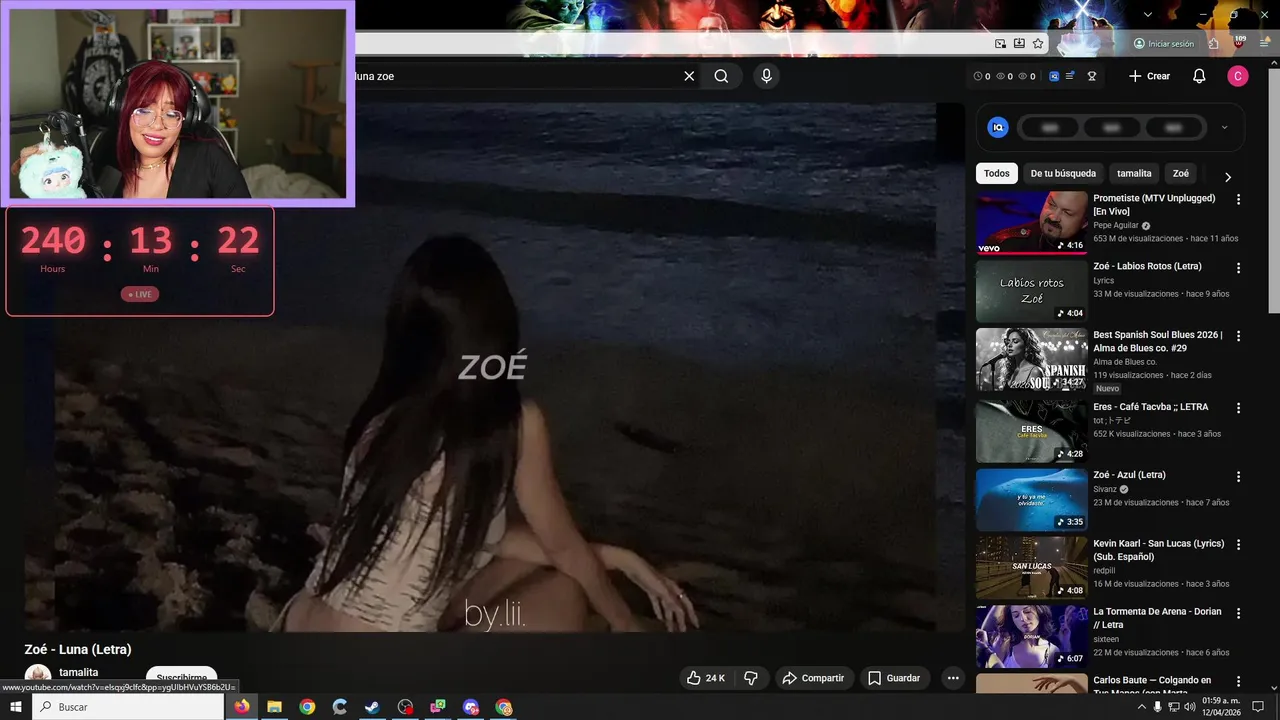The height and width of the screenshot is (720, 1280).
Task: Open more actions three-dot menu under video
Action: click(x=953, y=678)
